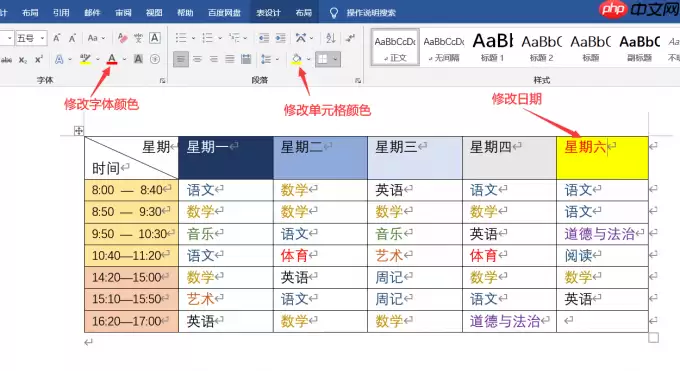Apply the yellow cell shading bucket button

(x=297, y=59)
